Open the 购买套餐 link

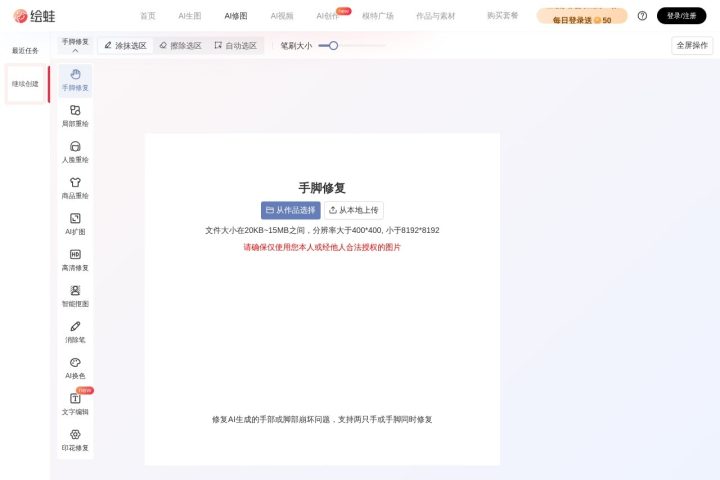click(x=502, y=16)
